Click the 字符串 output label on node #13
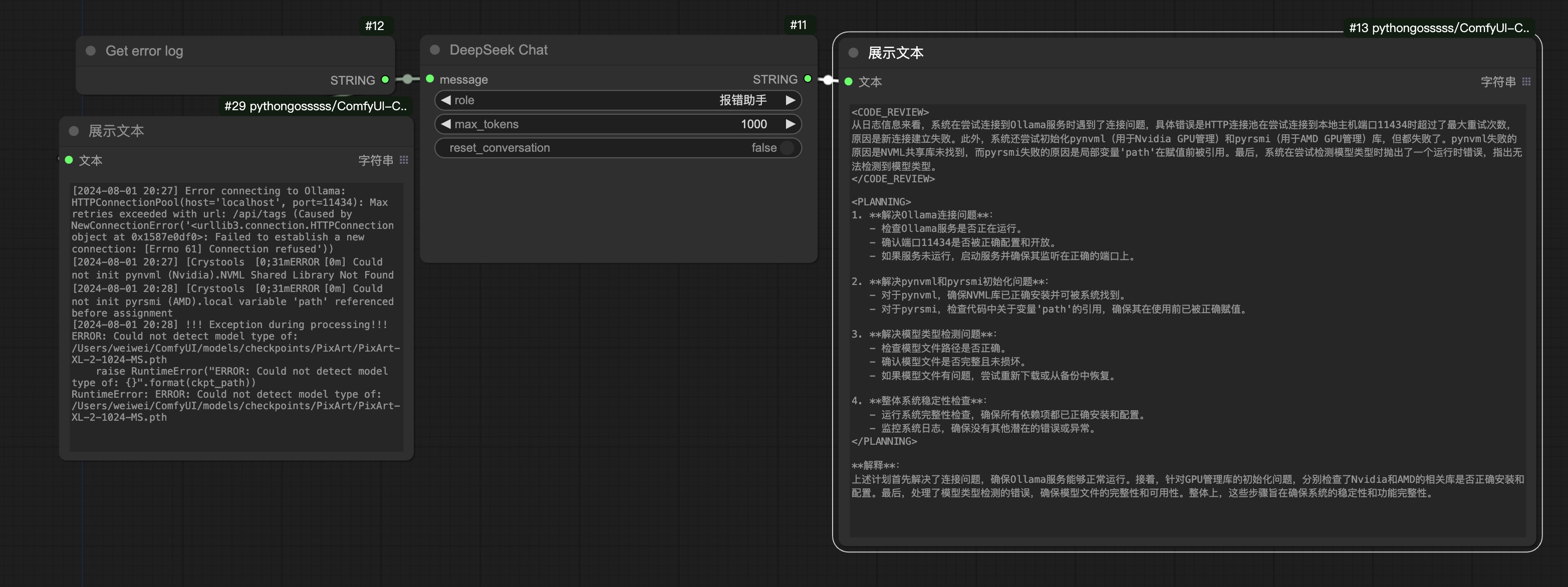Image resolution: width=1568 pixels, height=587 pixels. (x=1498, y=82)
